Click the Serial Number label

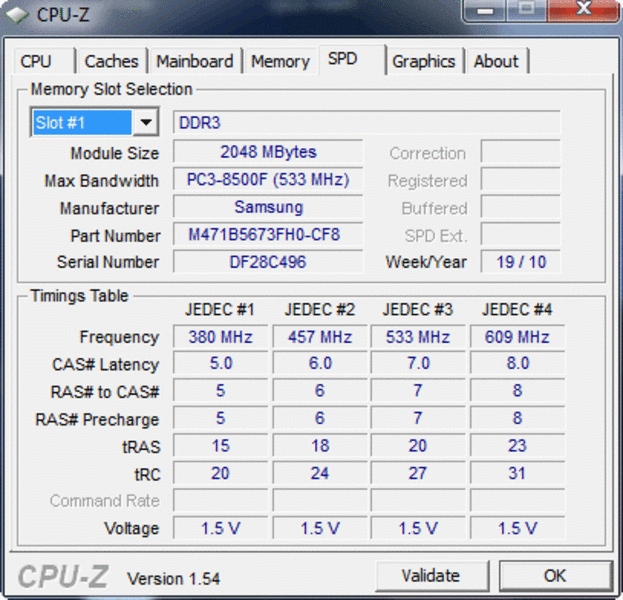(x=108, y=262)
